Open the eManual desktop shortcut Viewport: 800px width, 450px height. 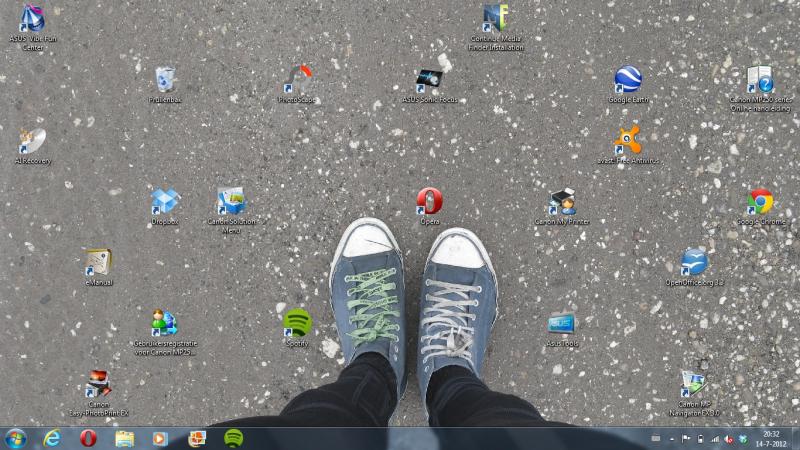99,267
